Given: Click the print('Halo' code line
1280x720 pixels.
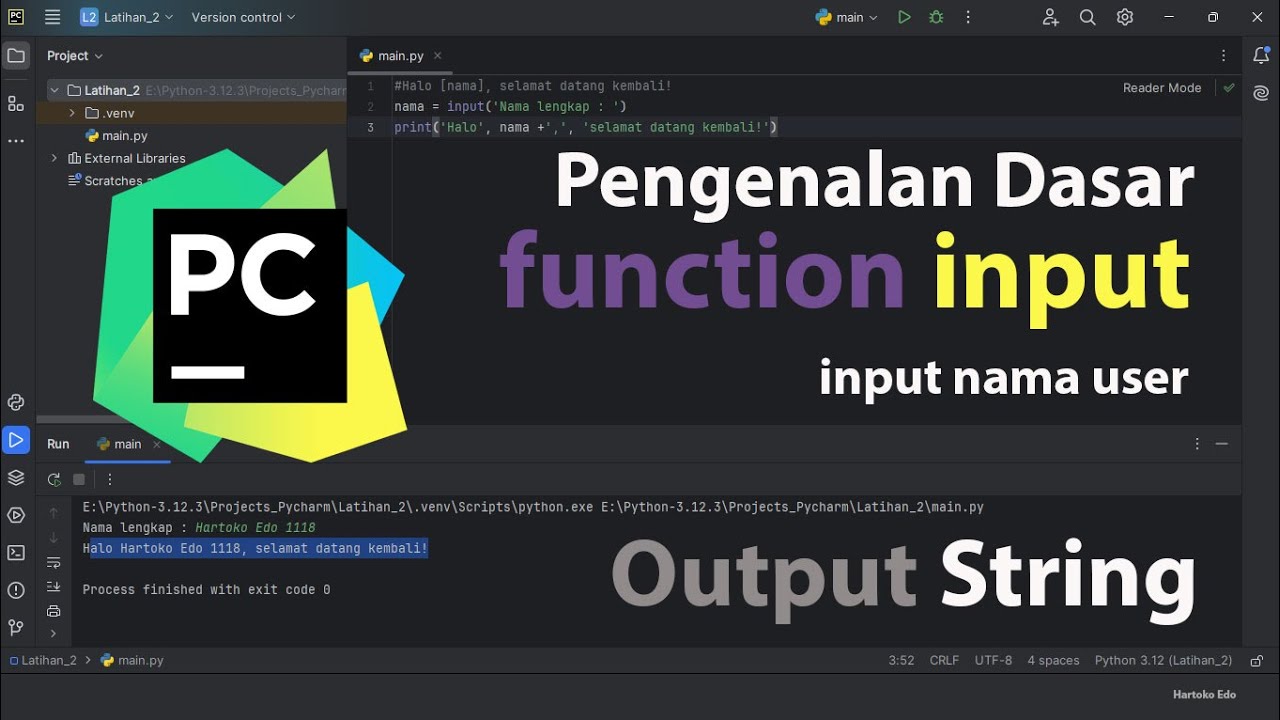Looking at the screenshot, I should coord(585,127).
